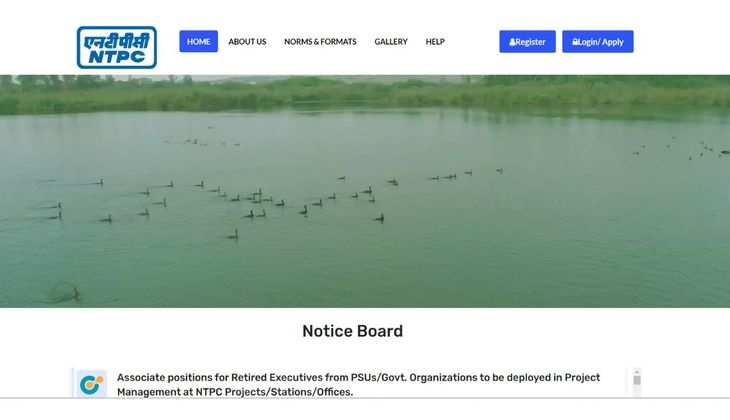Click the person icon inside Register button
Image resolution: width=730 pixels, height=420 pixels.
click(x=513, y=42)
